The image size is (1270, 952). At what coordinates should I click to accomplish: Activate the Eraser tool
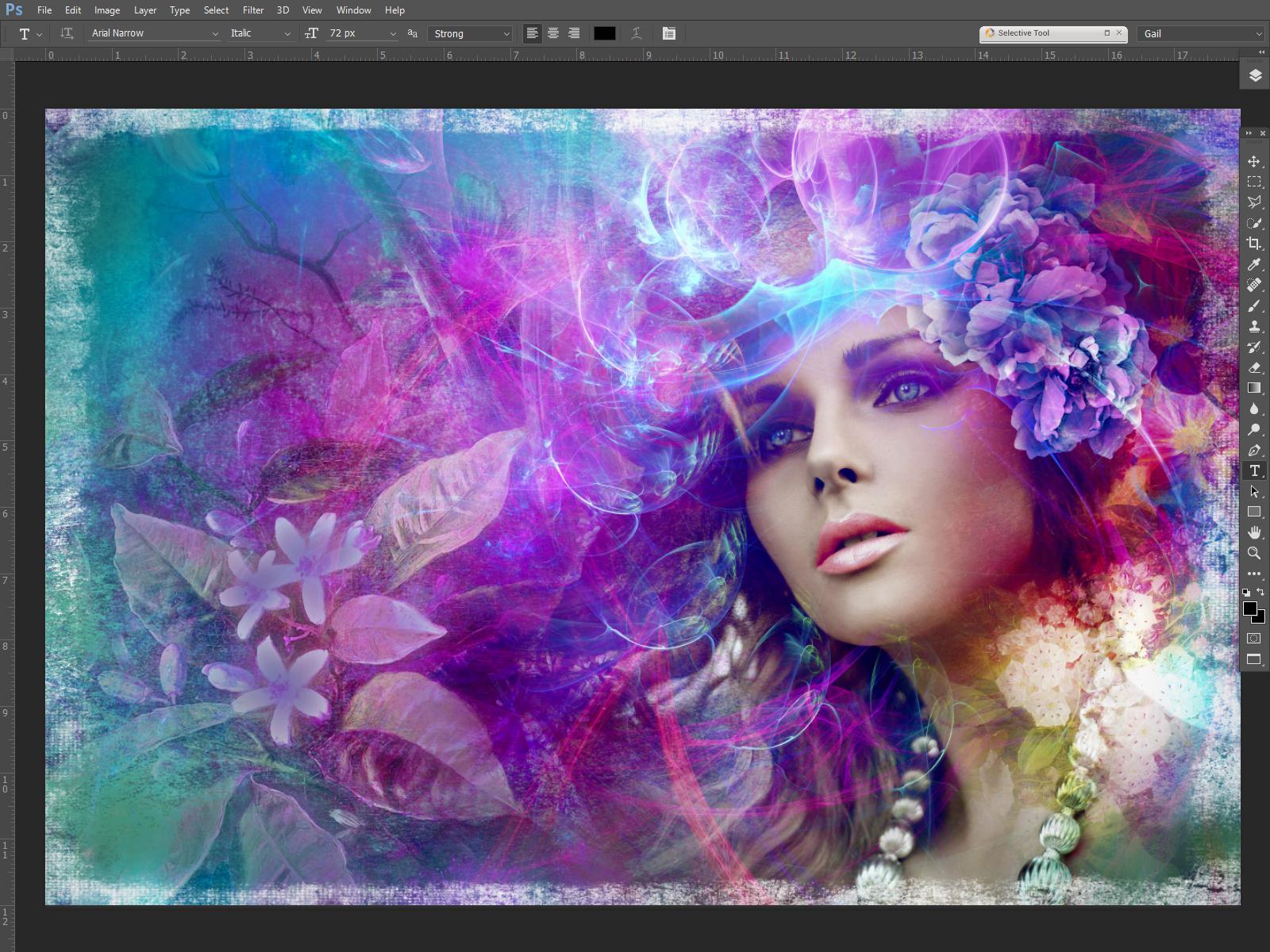pos(1254,368)
